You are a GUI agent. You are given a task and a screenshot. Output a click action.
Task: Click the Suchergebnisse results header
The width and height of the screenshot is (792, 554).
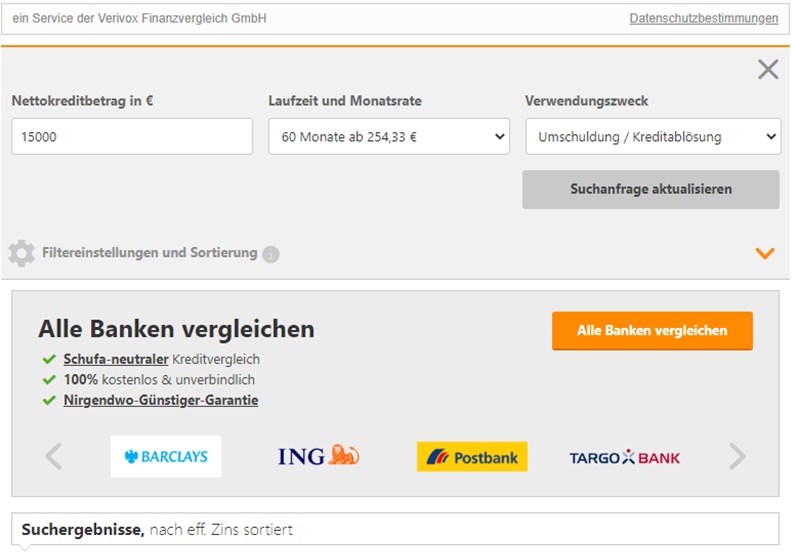(157, 529)
